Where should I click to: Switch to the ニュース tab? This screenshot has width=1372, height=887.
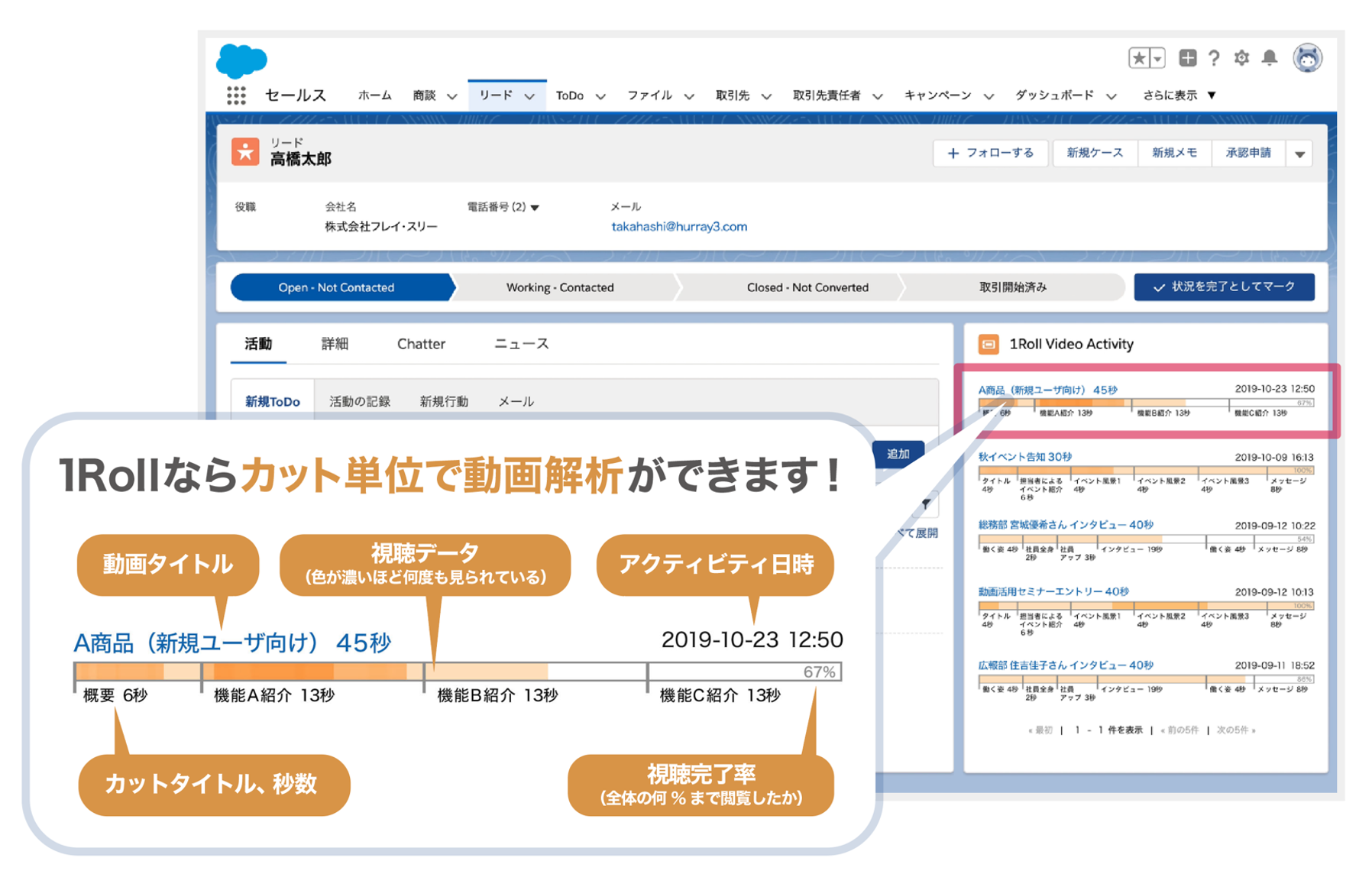522,345
